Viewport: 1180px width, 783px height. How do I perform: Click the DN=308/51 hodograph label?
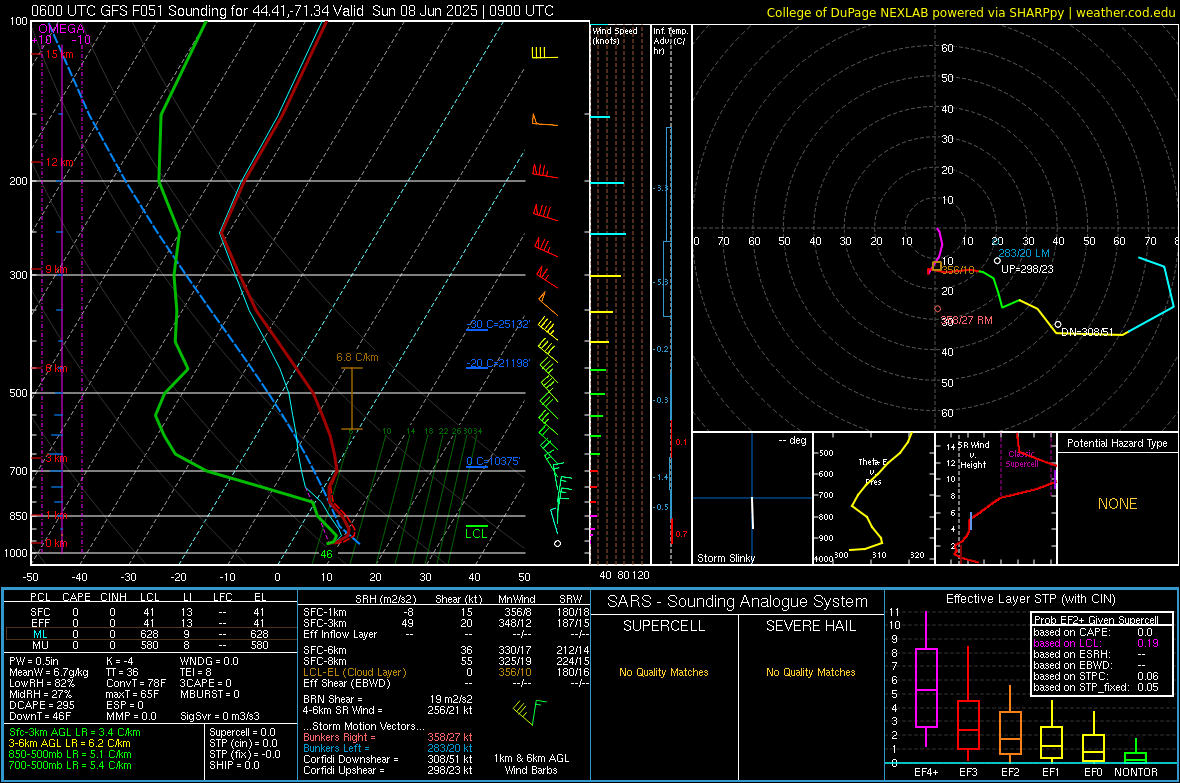tap(1087, 331)
